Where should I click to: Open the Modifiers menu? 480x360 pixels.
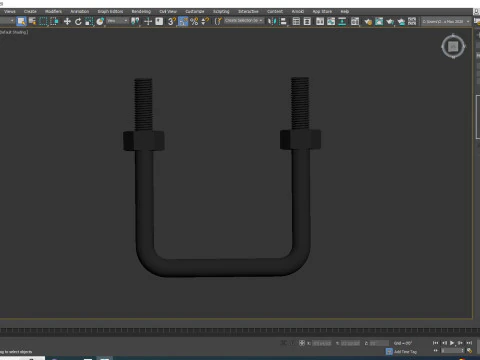pos(53,11)
